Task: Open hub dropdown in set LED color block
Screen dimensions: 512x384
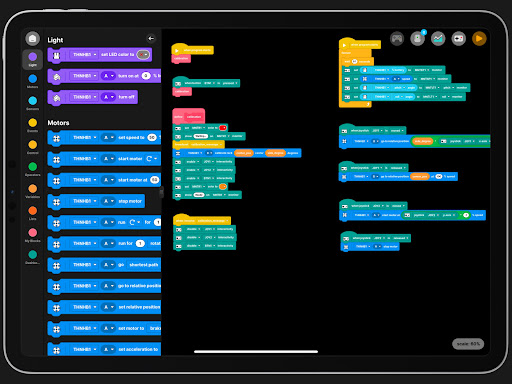Action: [85, 54]
